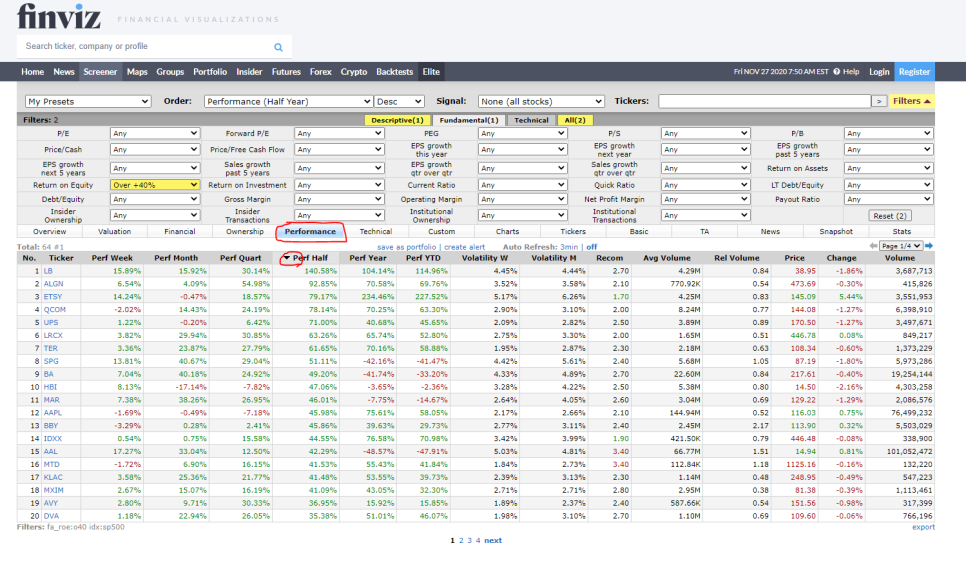Click the Help question mark icon
966x563 pixels.
point(837,71)
